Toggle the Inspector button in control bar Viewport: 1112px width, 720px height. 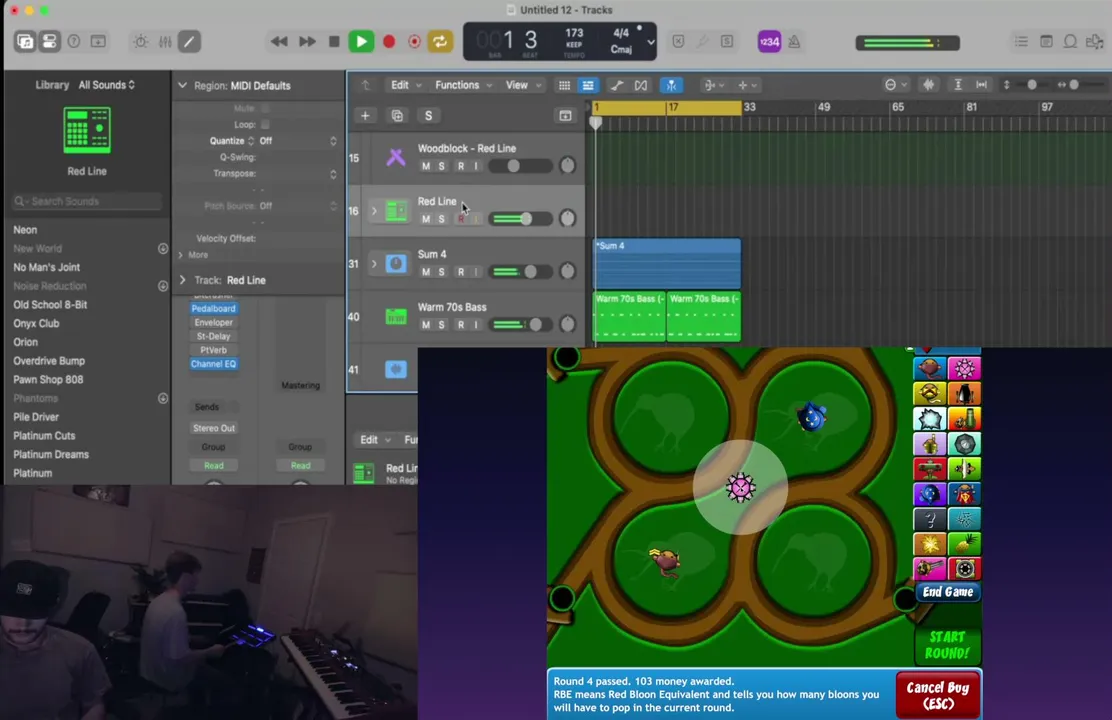49,41
